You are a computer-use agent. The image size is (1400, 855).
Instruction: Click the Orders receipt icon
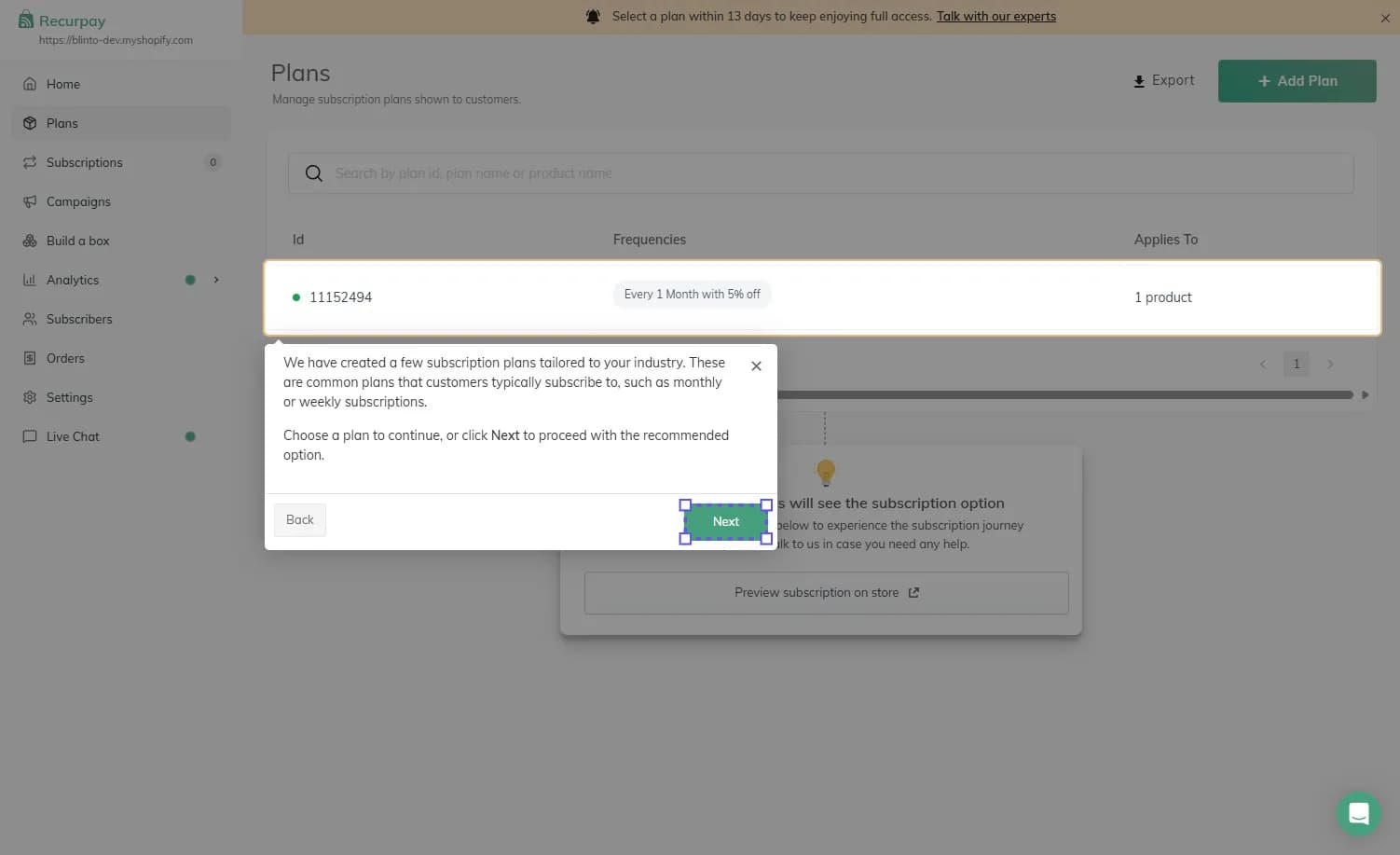pos(30,358)
